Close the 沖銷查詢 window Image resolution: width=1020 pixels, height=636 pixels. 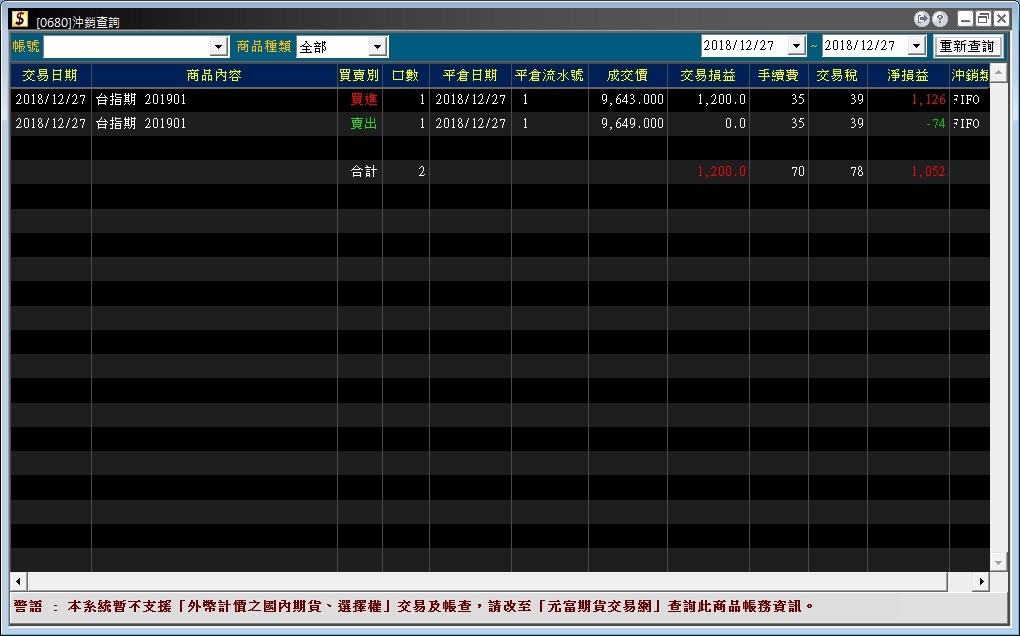tap(1001, 20)
